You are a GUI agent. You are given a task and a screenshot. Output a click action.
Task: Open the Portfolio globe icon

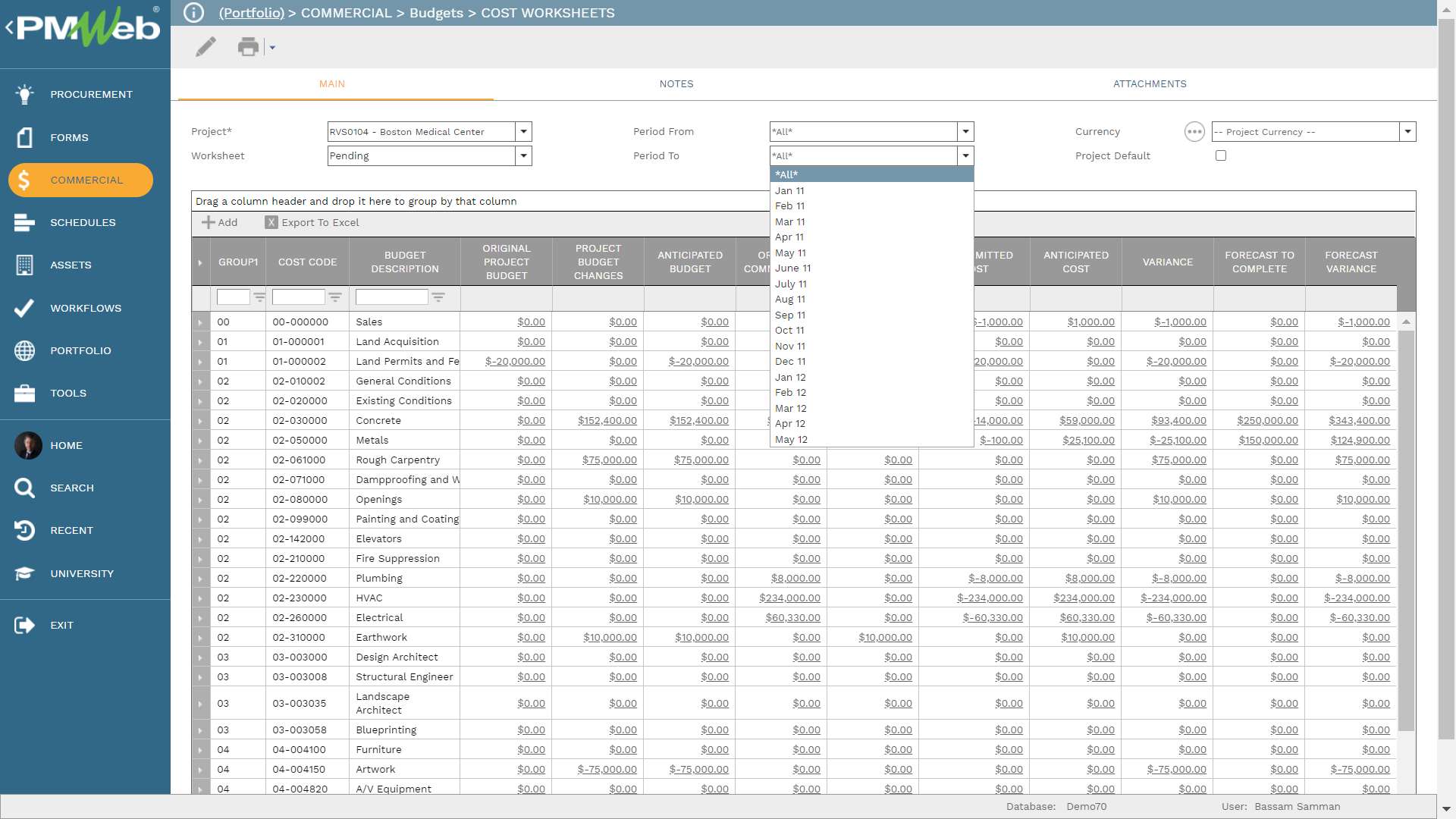pyautogui.click(x=24, y=350)
